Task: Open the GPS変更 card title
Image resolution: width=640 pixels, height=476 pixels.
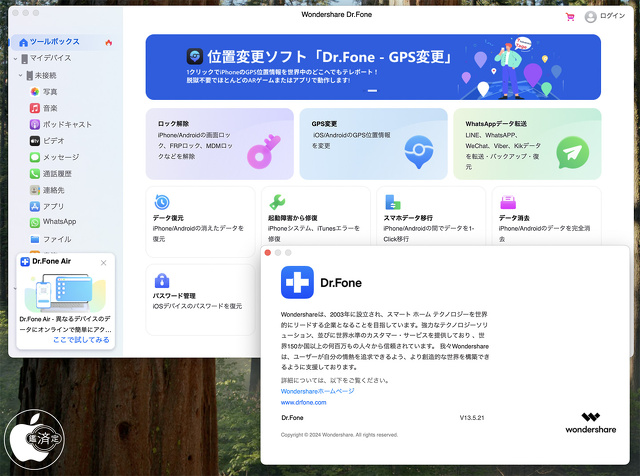Action: (x=324, y=124)
